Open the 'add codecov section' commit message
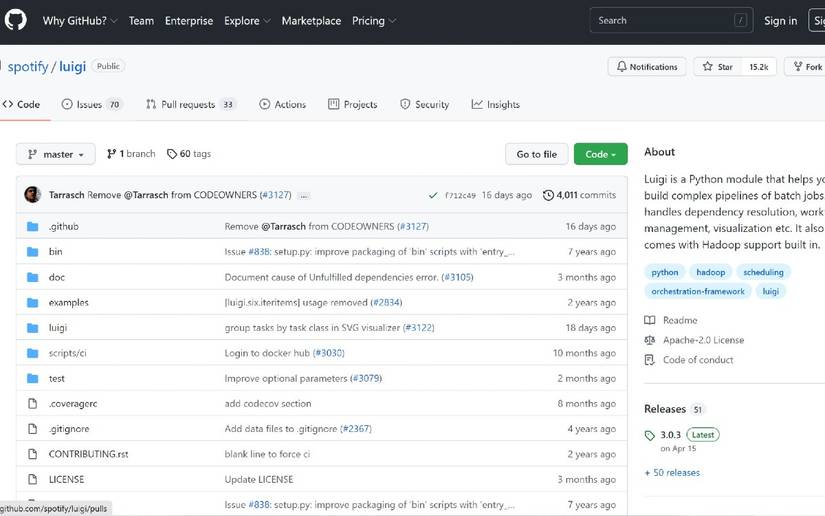The image size is (825, 516). tap(268, 403)
